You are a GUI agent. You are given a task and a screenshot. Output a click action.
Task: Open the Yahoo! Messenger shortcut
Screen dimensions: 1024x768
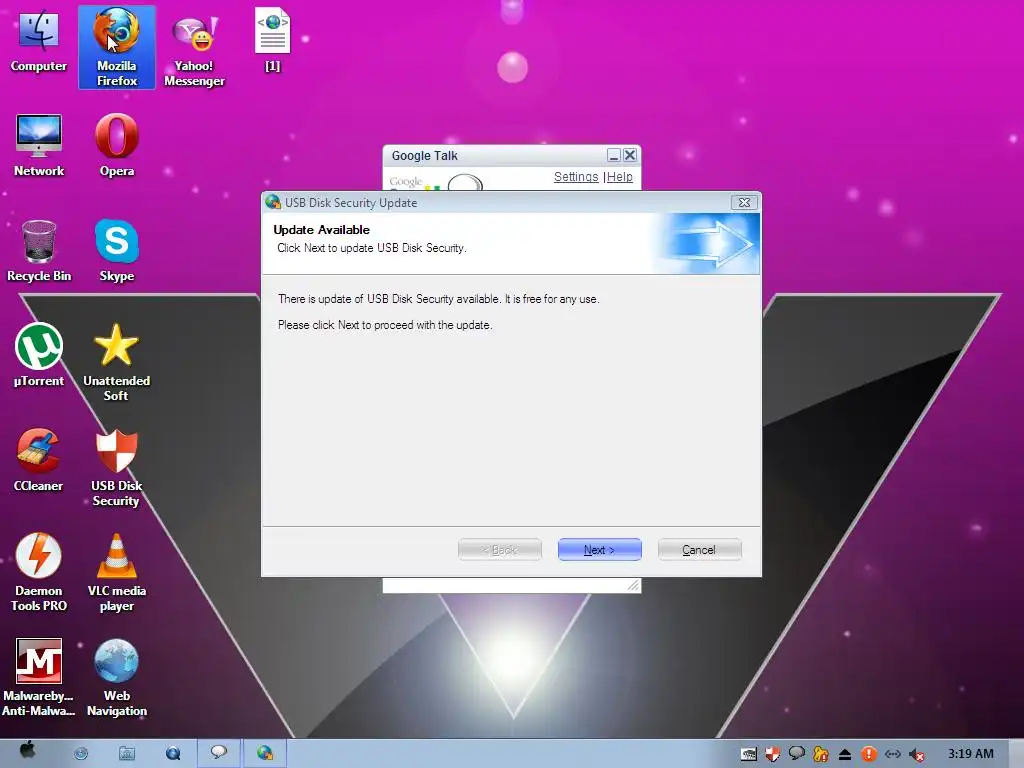[x=194, y=50]
